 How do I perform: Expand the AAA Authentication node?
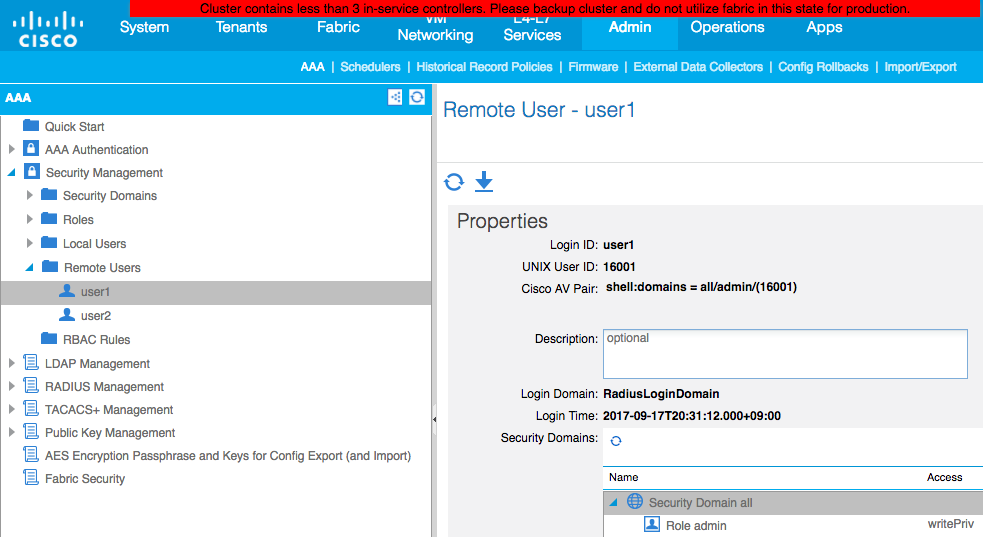click(x=11, y=149)
